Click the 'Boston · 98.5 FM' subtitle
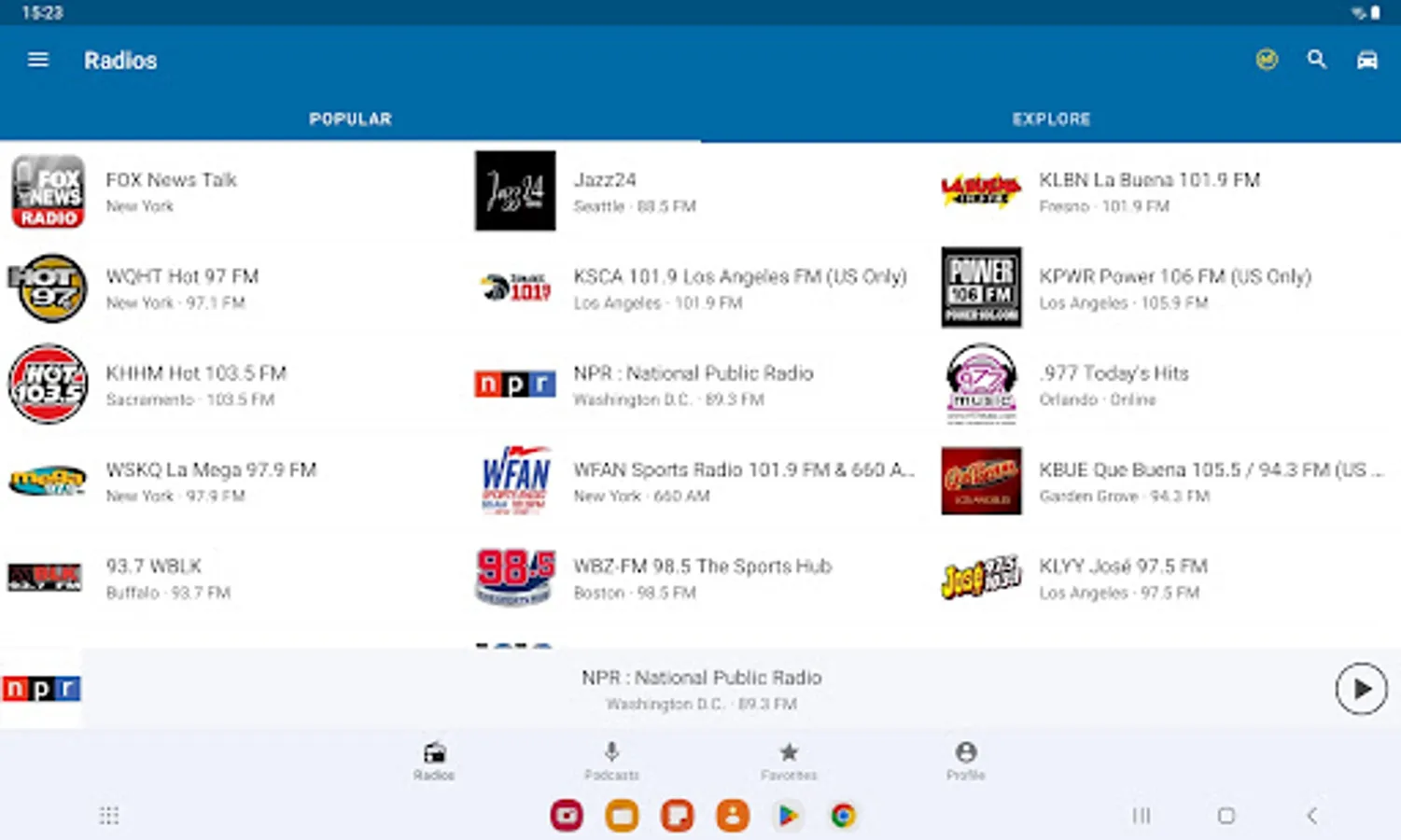This screenshot has width=1401, height=840. coord(635,593)
